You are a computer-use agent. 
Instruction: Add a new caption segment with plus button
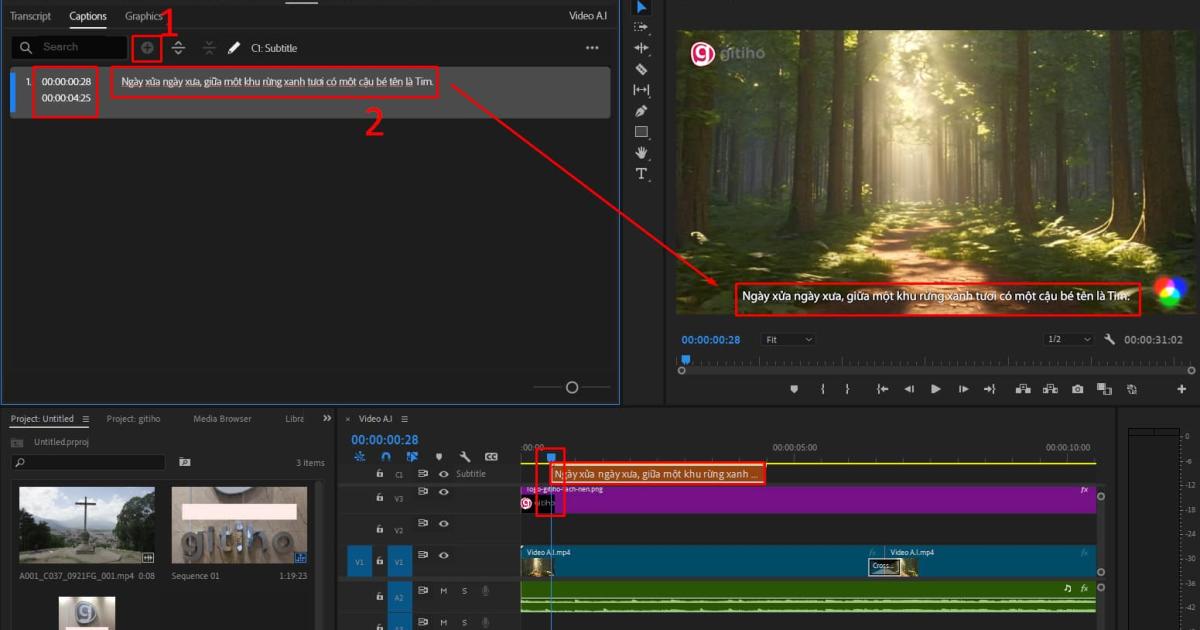146,47
